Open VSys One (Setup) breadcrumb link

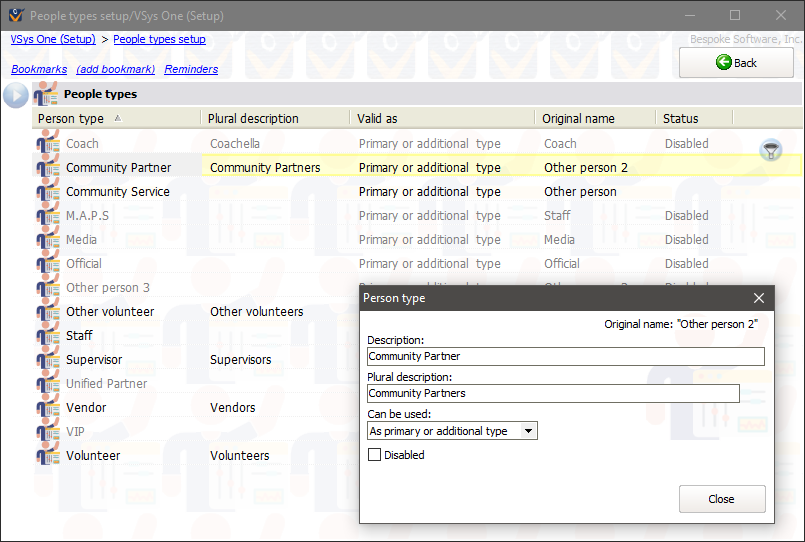(x=53, y=40)
